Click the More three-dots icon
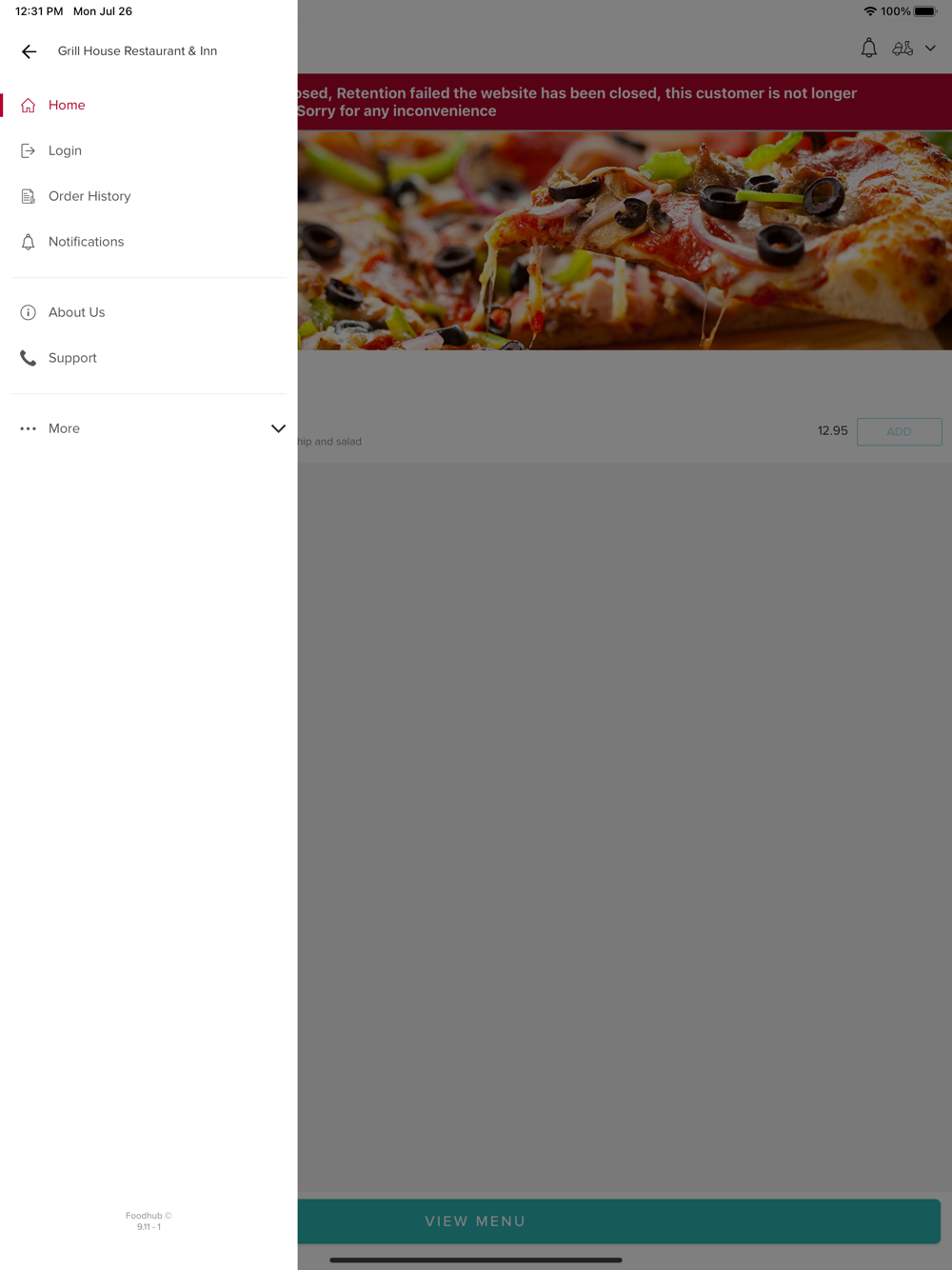This screenshot has width=952, height=1270. (x=29, y=428)
